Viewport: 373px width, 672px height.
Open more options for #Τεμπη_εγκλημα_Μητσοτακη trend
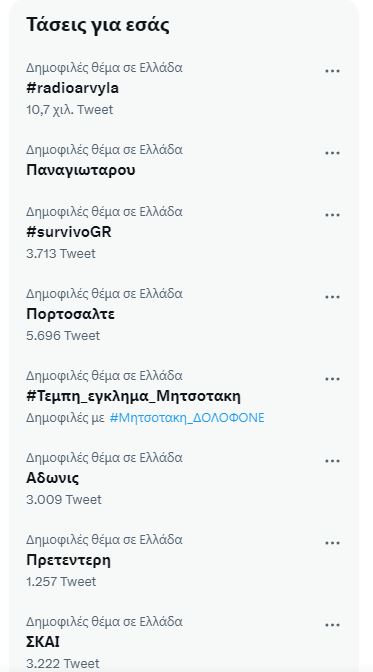tap(332, 379)
